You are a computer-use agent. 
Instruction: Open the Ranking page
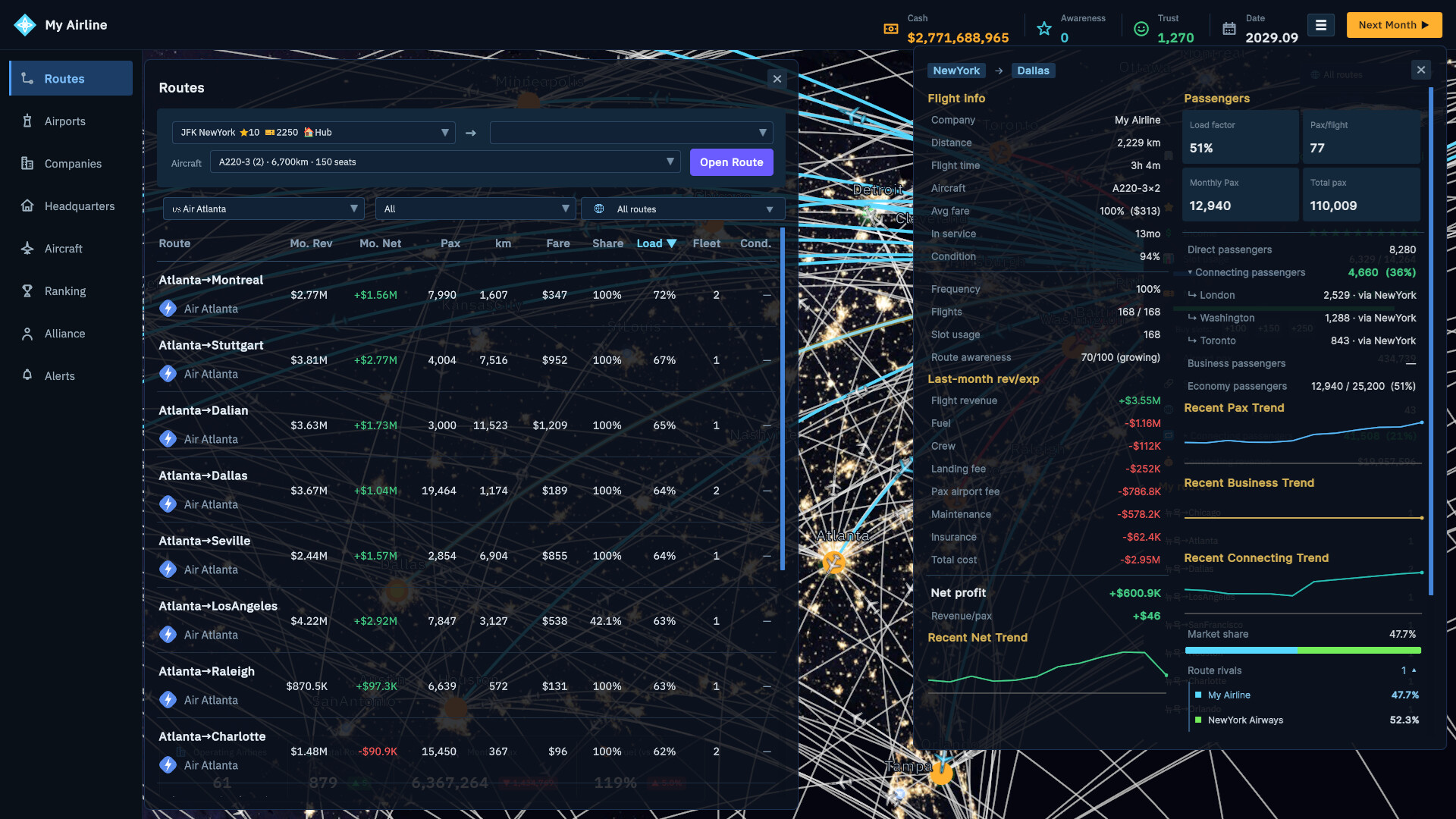pos(71,291)
